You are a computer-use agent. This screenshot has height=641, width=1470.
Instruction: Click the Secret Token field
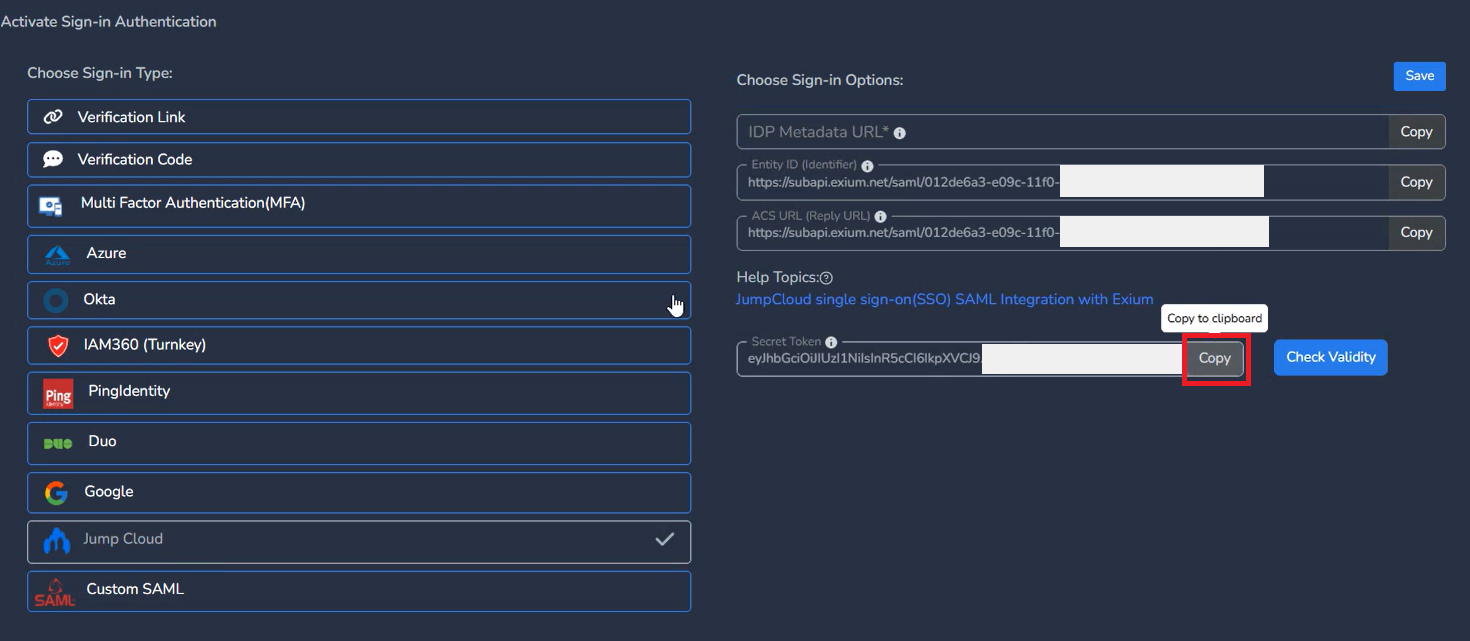click(x=961, y=358)
